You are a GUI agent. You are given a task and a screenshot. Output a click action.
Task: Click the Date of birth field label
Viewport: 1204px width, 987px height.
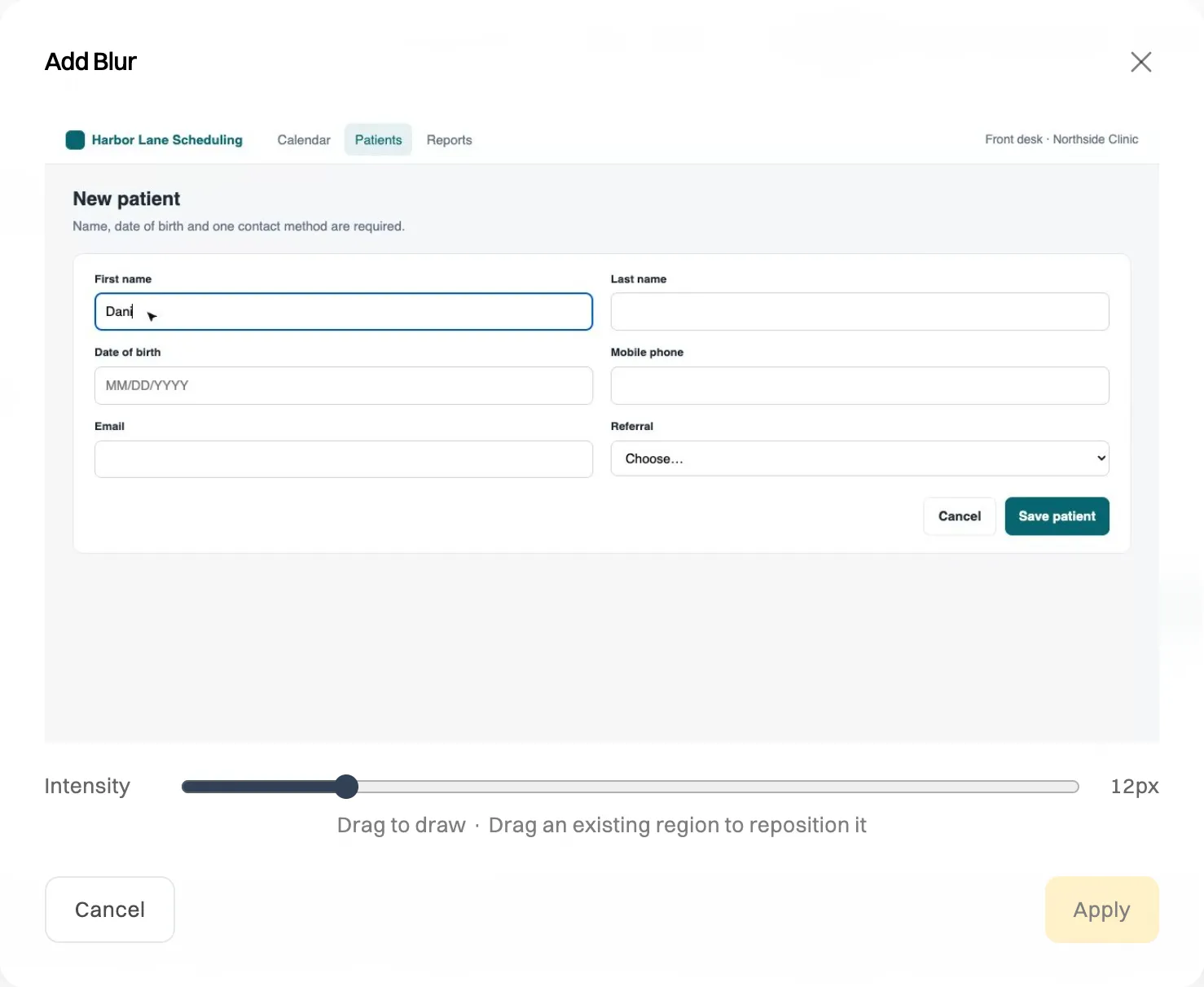(x=128, y=353)
